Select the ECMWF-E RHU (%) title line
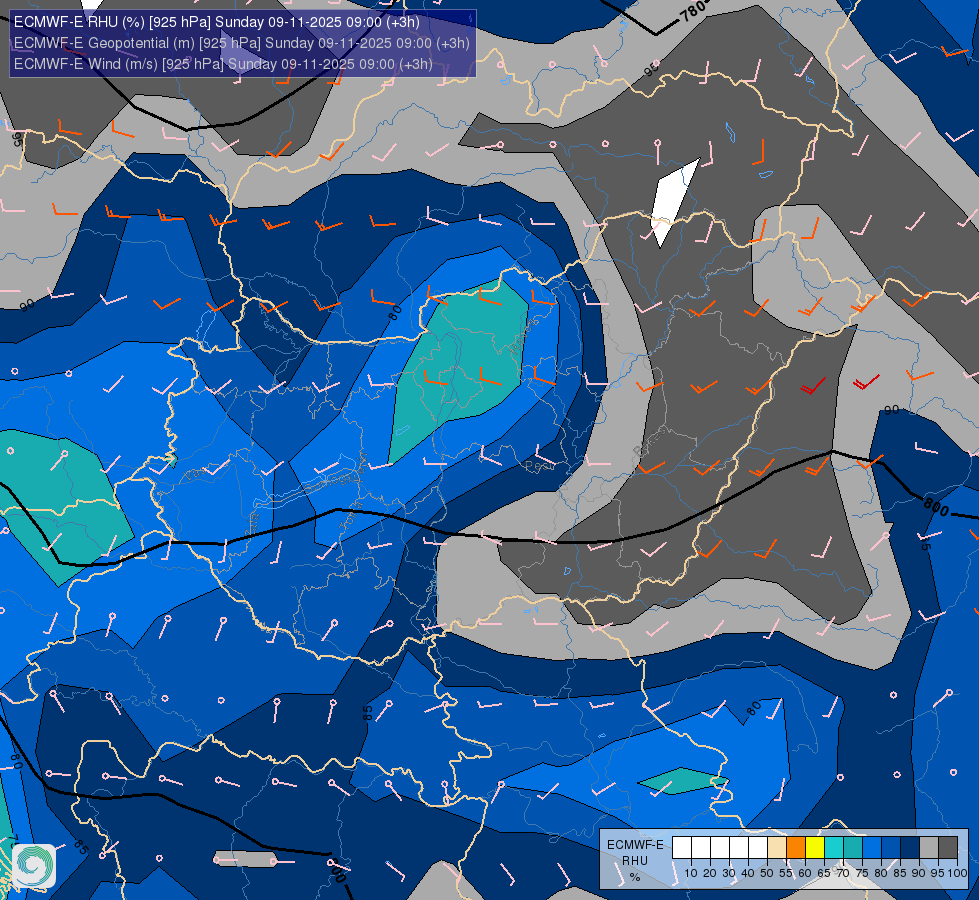Viewport: 979px width, 900px height. point(217,22)
